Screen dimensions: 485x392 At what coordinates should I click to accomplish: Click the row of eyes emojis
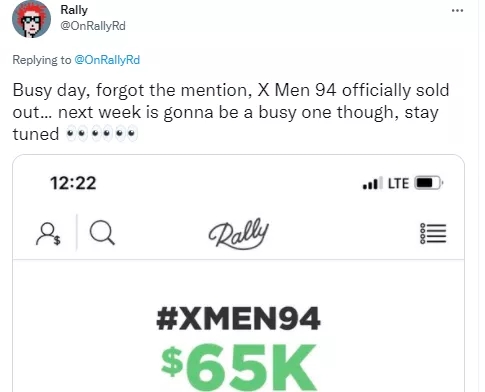click(102, 134)
